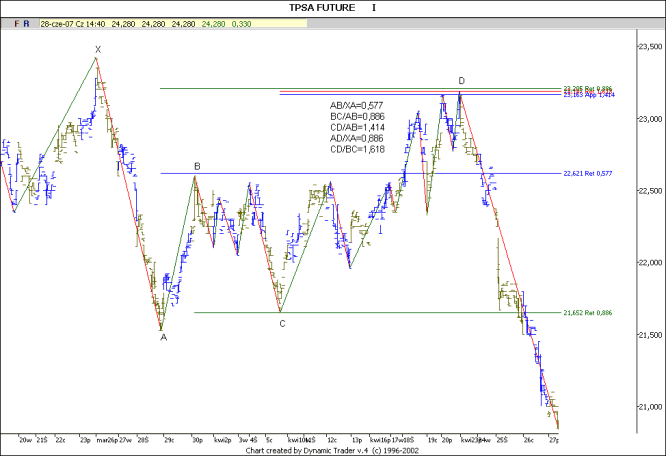Viewport: 666px width, 456px height.
Task: Click the F button in chart header
Action: [x=15, y=21]
